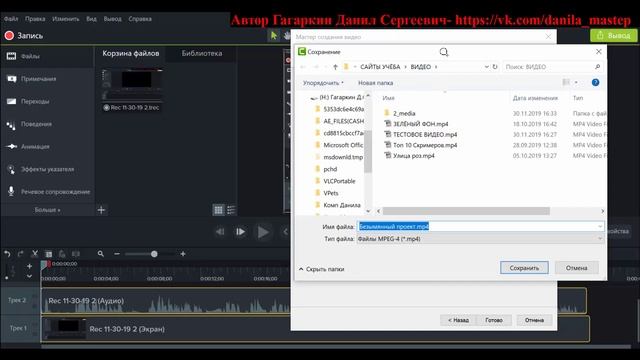The width and height of the screenshot is (640, 360).
Task: Select Rec 11-30-19 2.trec thumbnail in media bin
Action: click(132, 90)
